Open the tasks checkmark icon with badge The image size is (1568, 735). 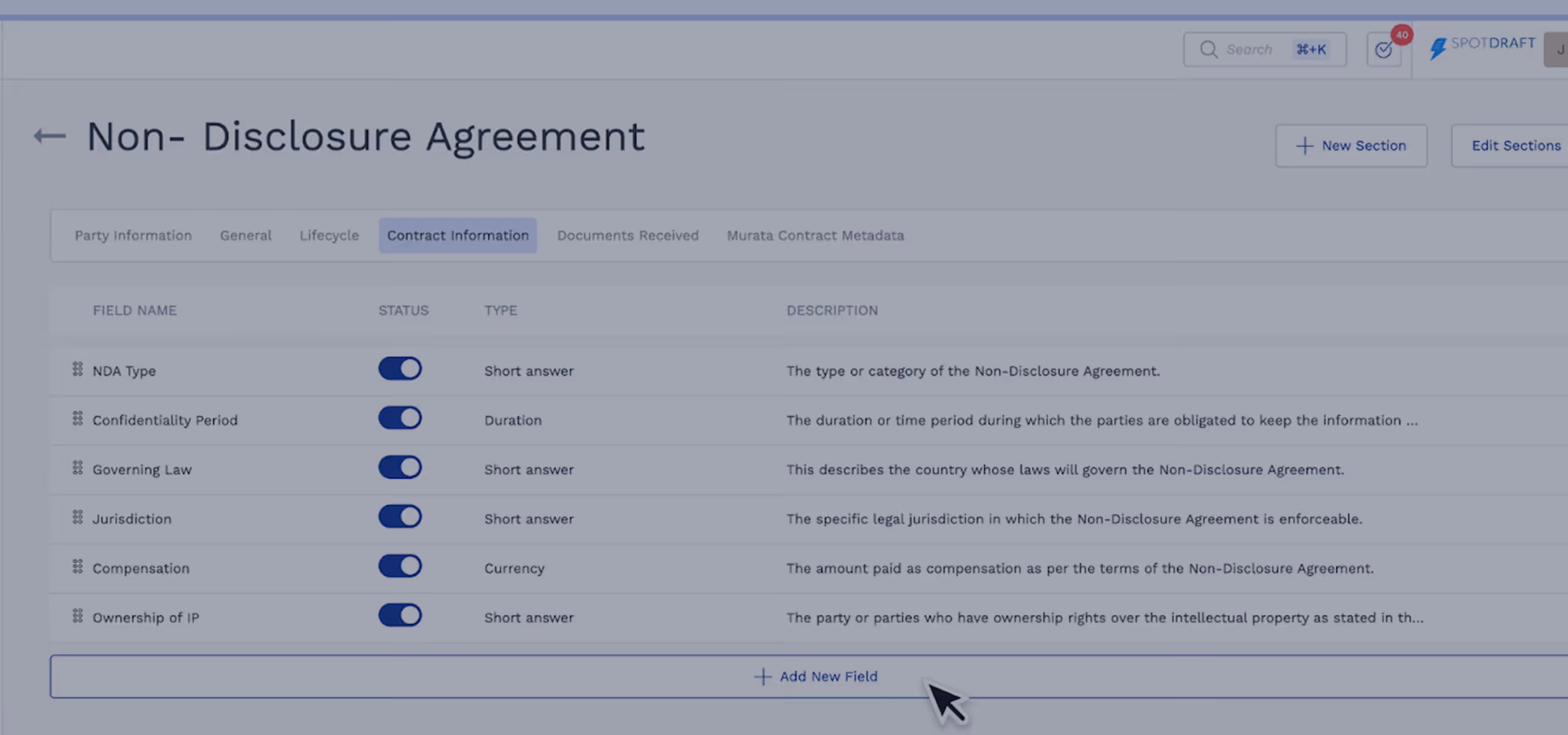click(x=1384, y=50)
